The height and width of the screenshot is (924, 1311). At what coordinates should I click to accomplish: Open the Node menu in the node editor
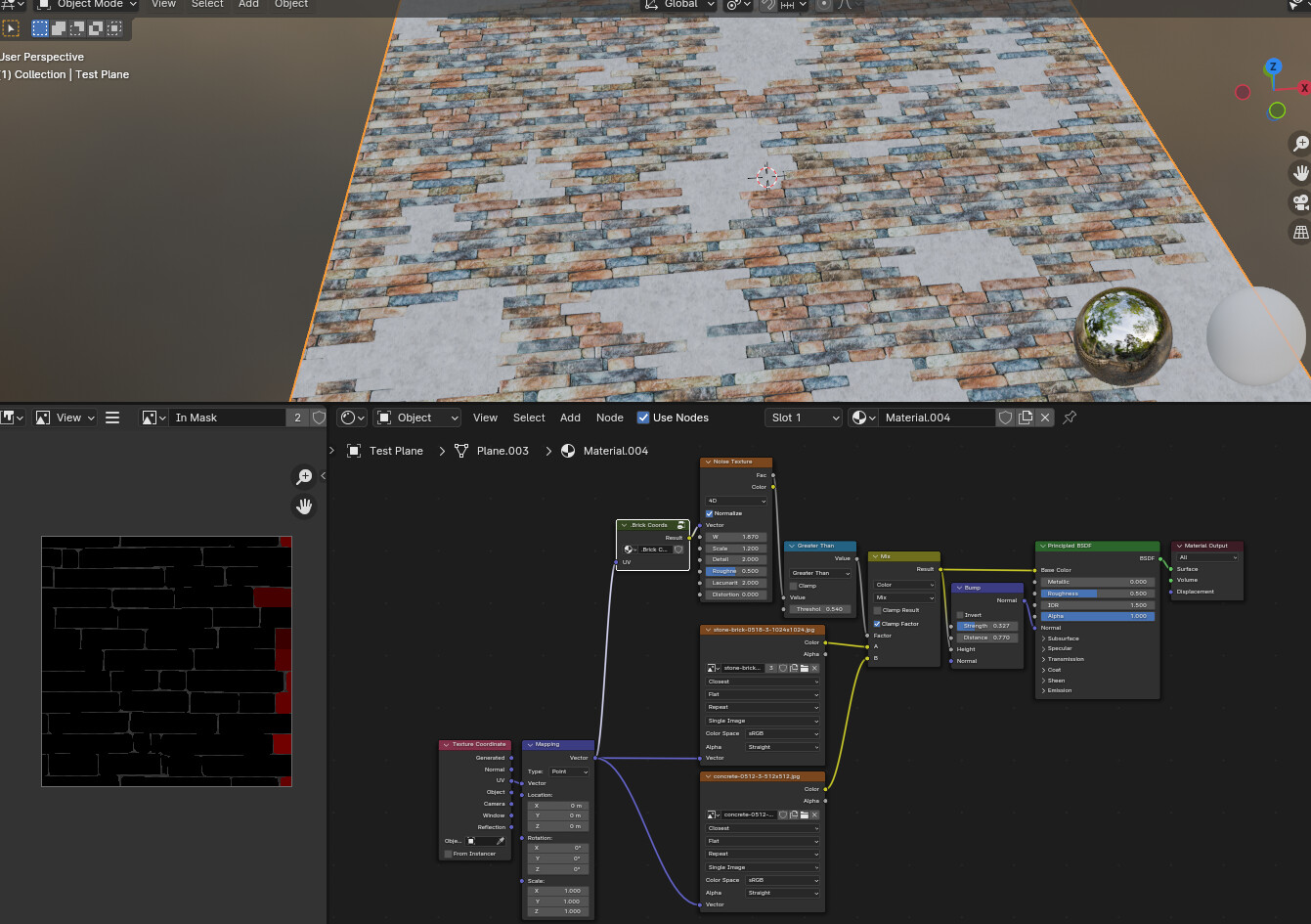[609, 418]
